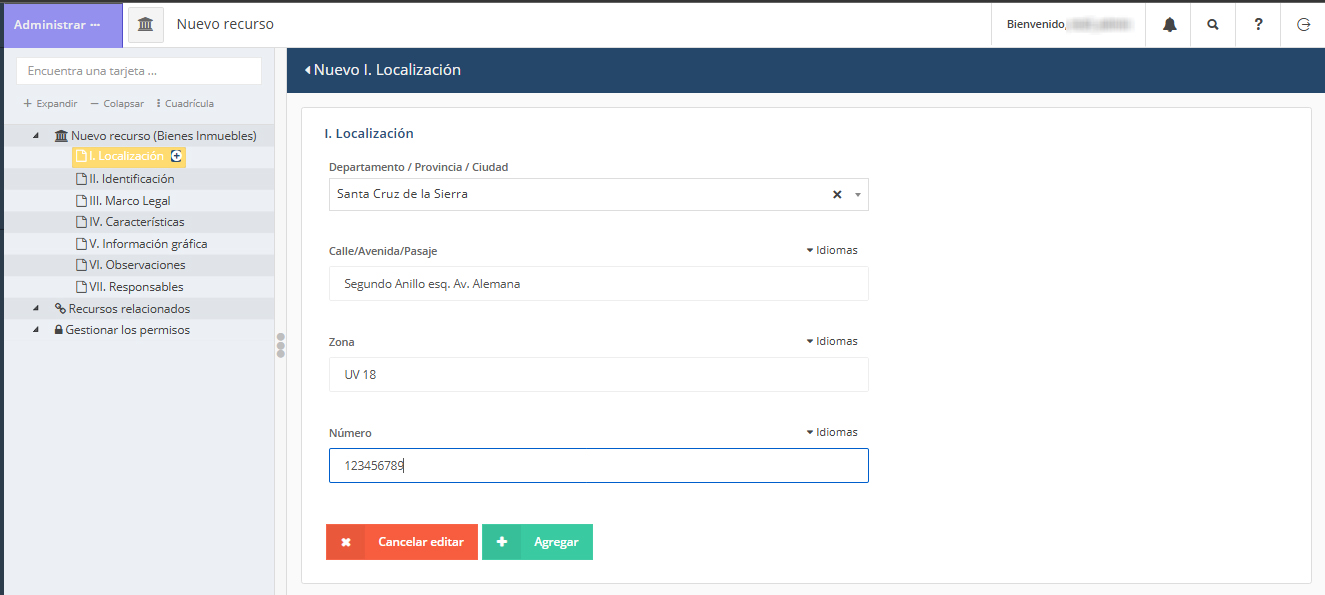
Task: Focus the Encuentra una tarjeta search box
Action: pos(139,71)
